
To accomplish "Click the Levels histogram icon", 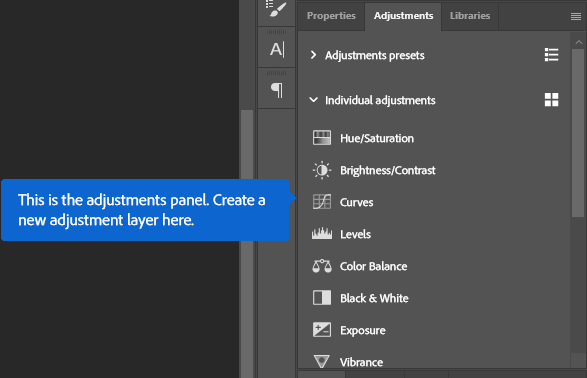I will (x=322, y=234).
